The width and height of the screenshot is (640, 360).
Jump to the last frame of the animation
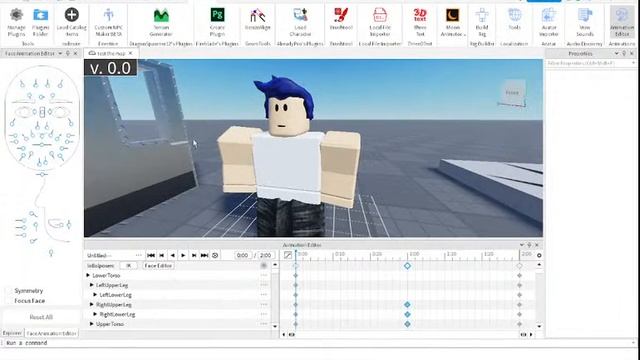point(204,255)
